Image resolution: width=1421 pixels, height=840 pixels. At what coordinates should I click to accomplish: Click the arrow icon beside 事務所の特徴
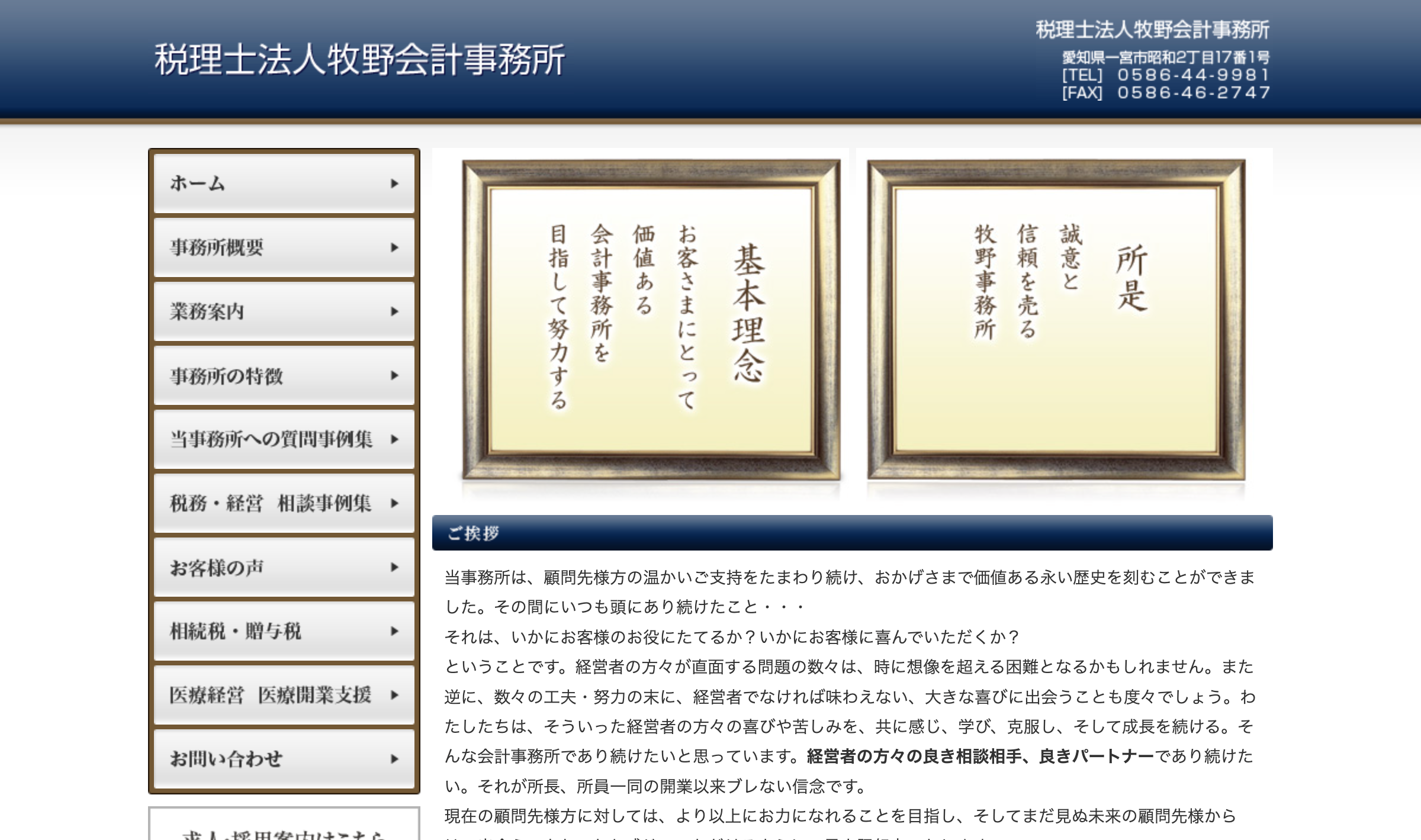coord(394,375)
